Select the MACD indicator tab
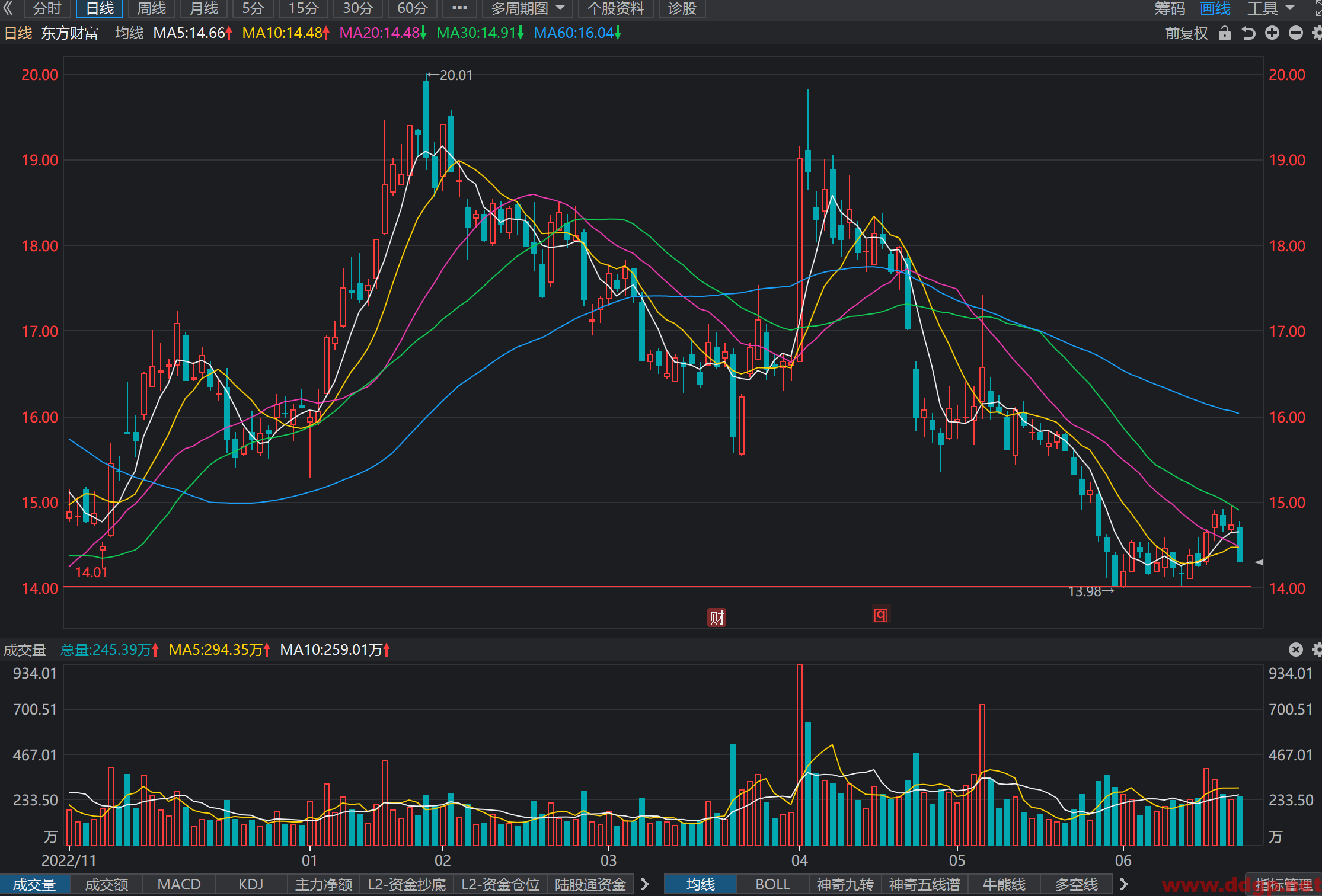The width and height of the screenshot is (1322, 896). (x=179, y=884)
